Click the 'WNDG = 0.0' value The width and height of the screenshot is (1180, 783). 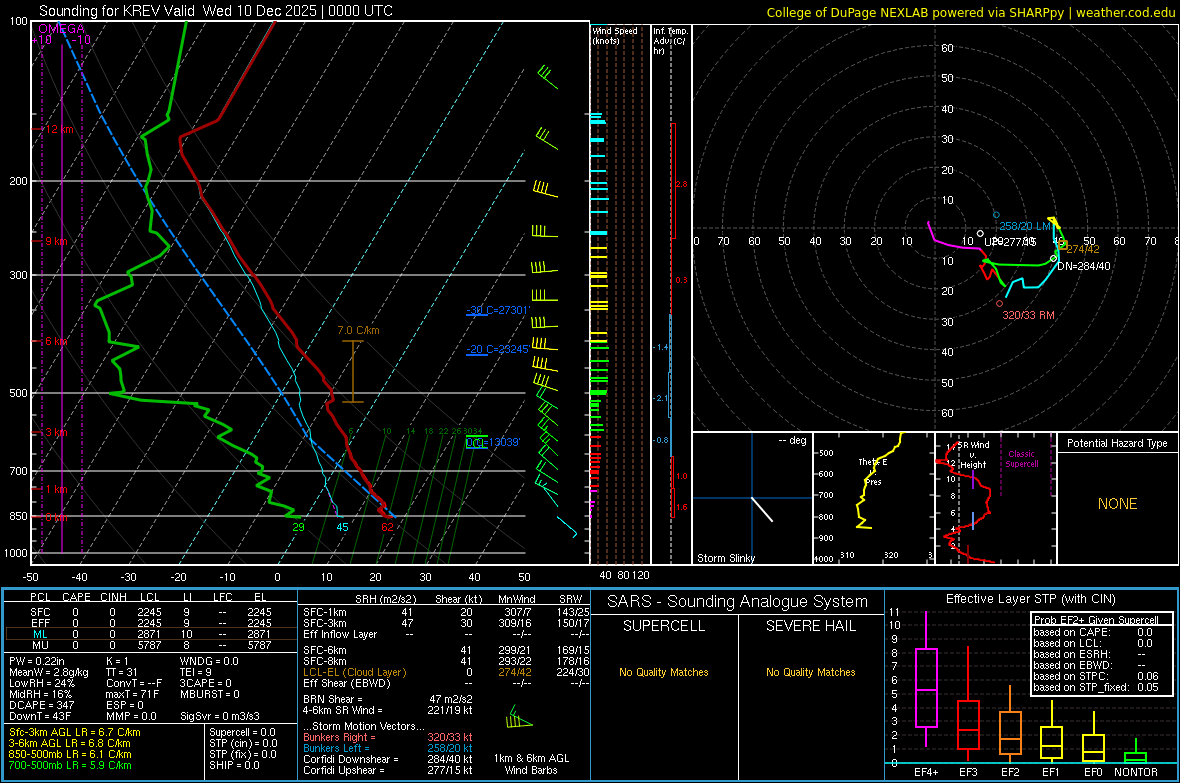pyautogui.click(x=208, y=661)
